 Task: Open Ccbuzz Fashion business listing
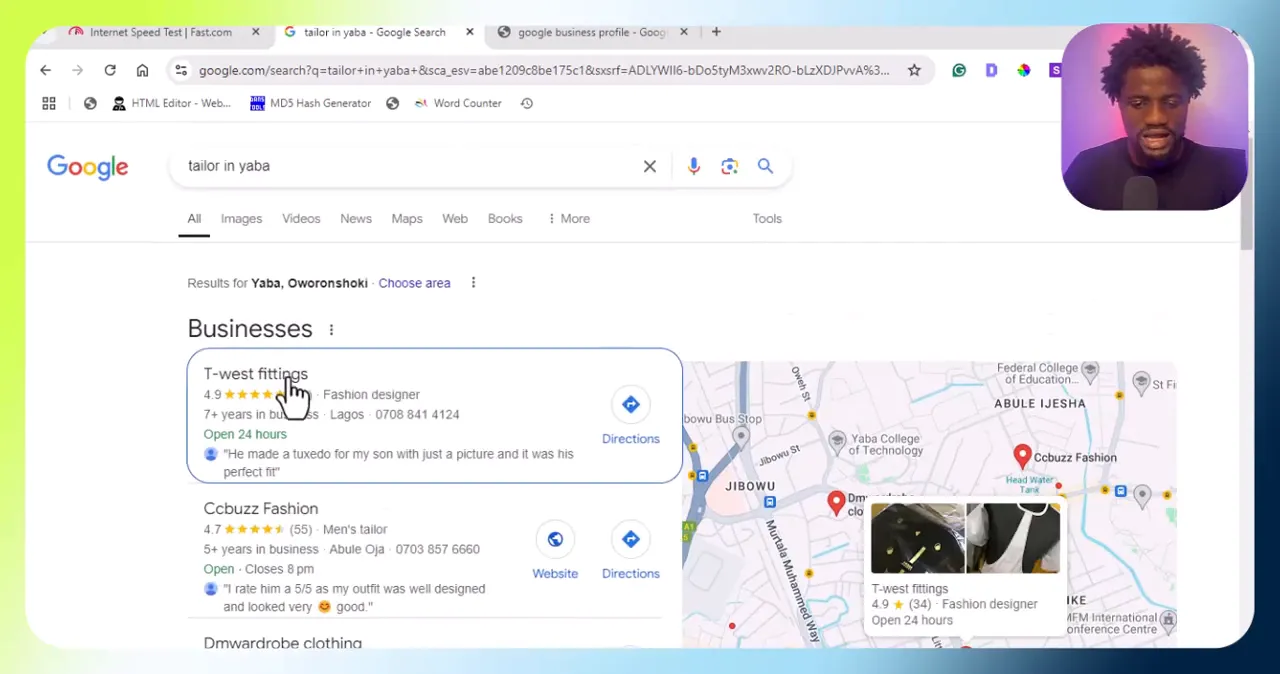(x=260, y=509)
